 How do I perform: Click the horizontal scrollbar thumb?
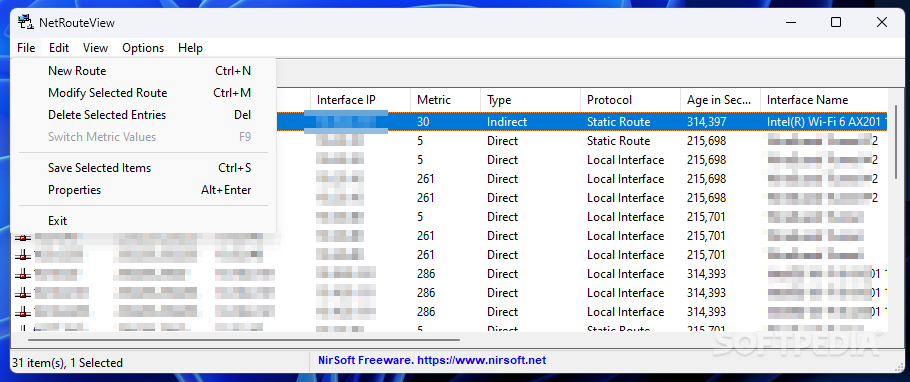(243, 340)
